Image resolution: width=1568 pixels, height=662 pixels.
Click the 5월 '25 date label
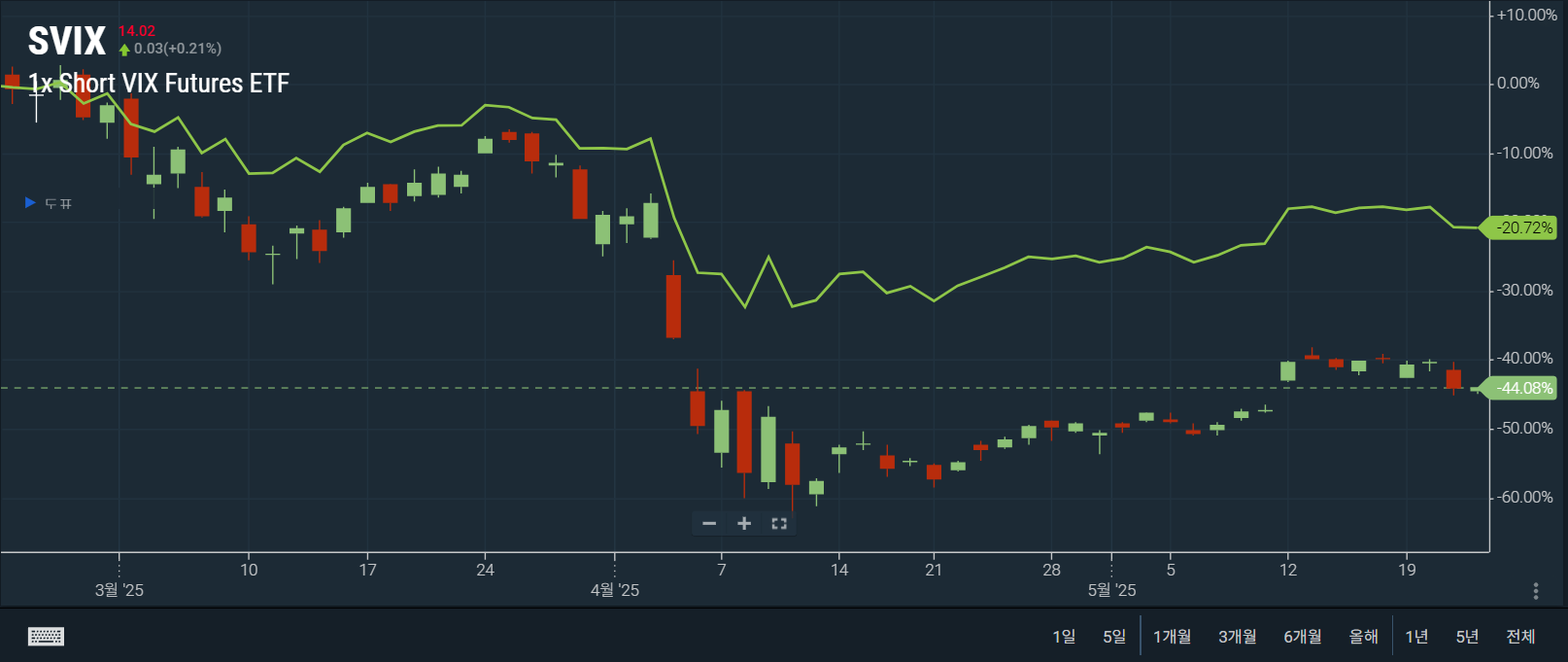[1111, 590]
